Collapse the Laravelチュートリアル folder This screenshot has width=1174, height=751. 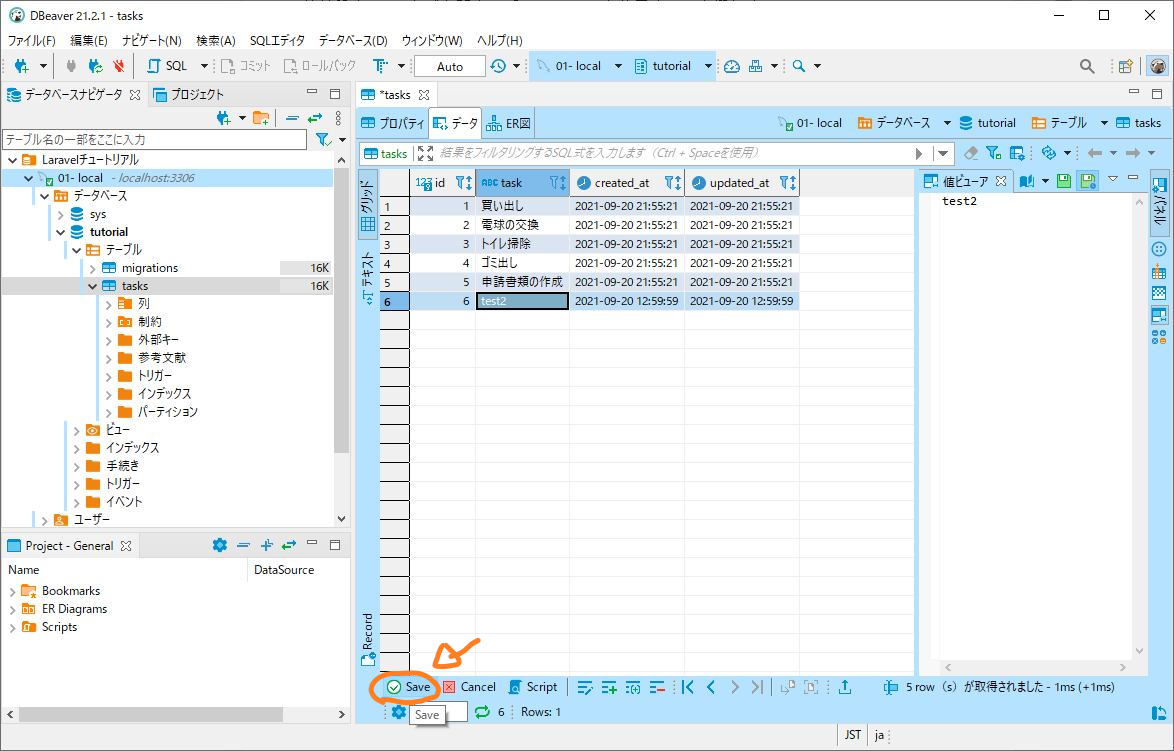point(12,160)
